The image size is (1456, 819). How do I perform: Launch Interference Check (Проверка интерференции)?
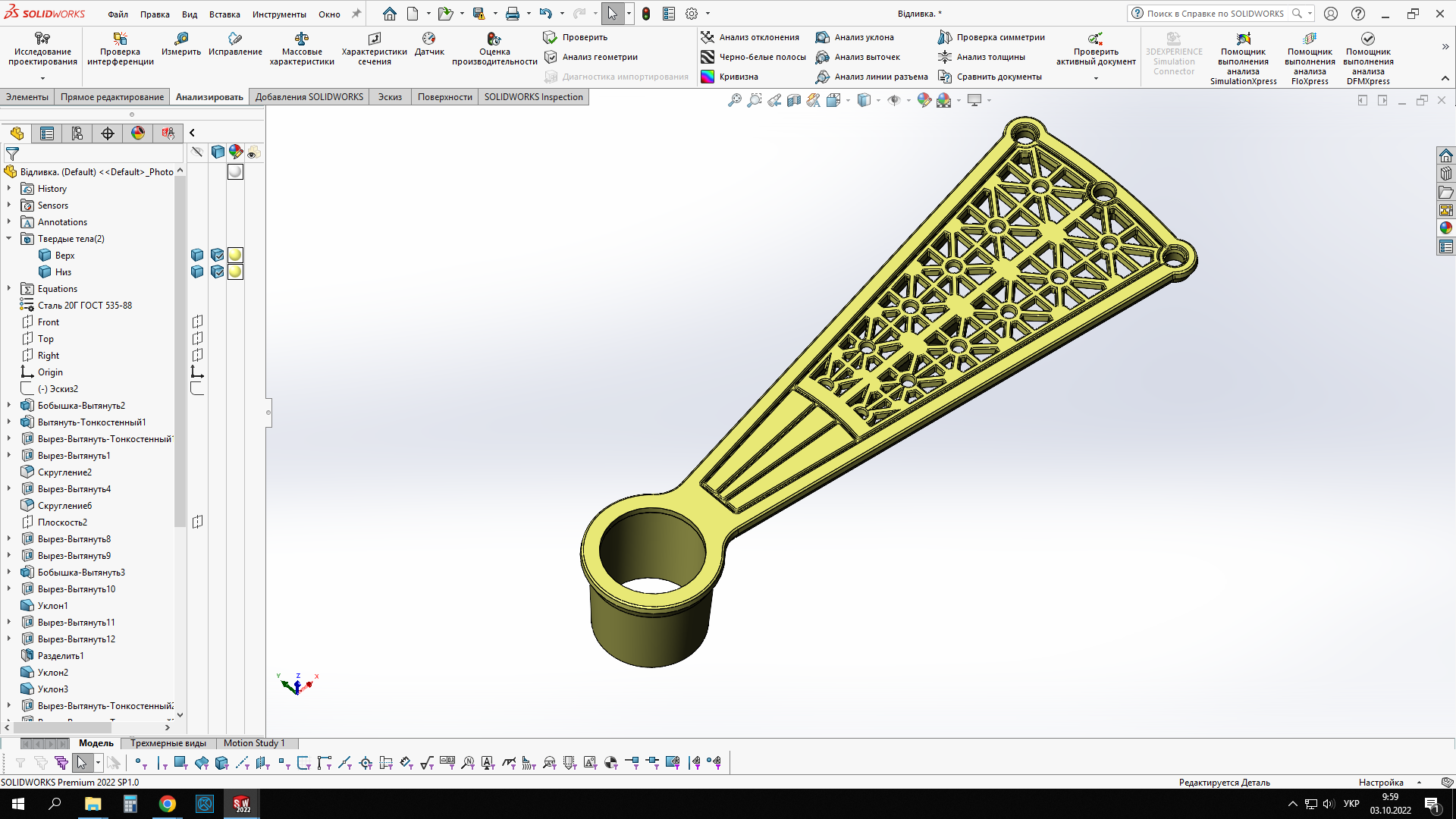(121, 49)
